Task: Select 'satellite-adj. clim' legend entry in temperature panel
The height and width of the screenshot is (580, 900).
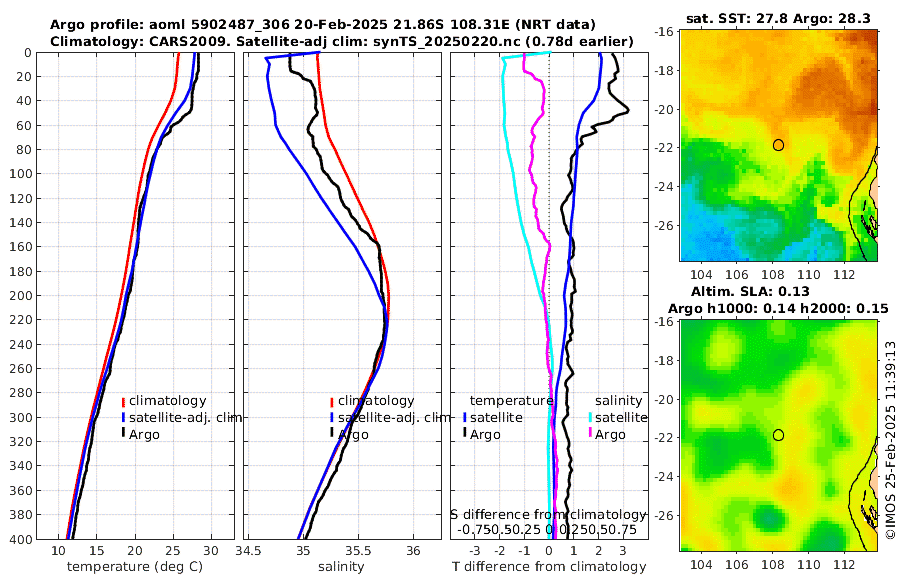Action: (185, 417)
